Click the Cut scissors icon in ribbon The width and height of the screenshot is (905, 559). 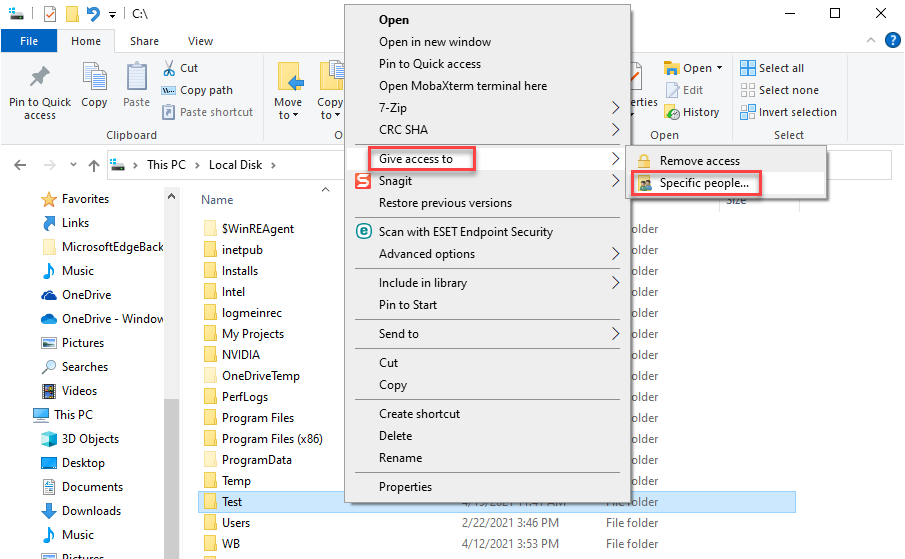coord(169,68)
